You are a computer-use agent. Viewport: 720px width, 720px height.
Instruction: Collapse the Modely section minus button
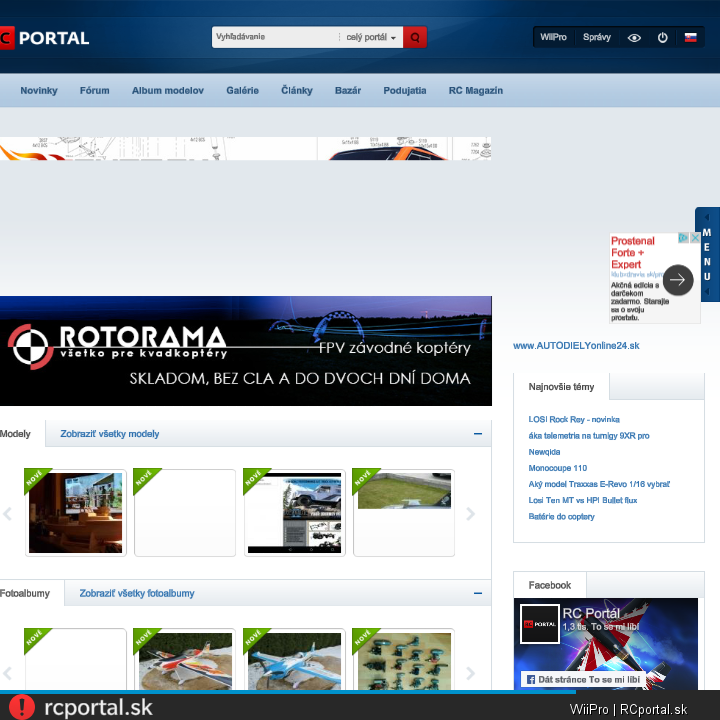pyautogui.click(x=478, y=433)
